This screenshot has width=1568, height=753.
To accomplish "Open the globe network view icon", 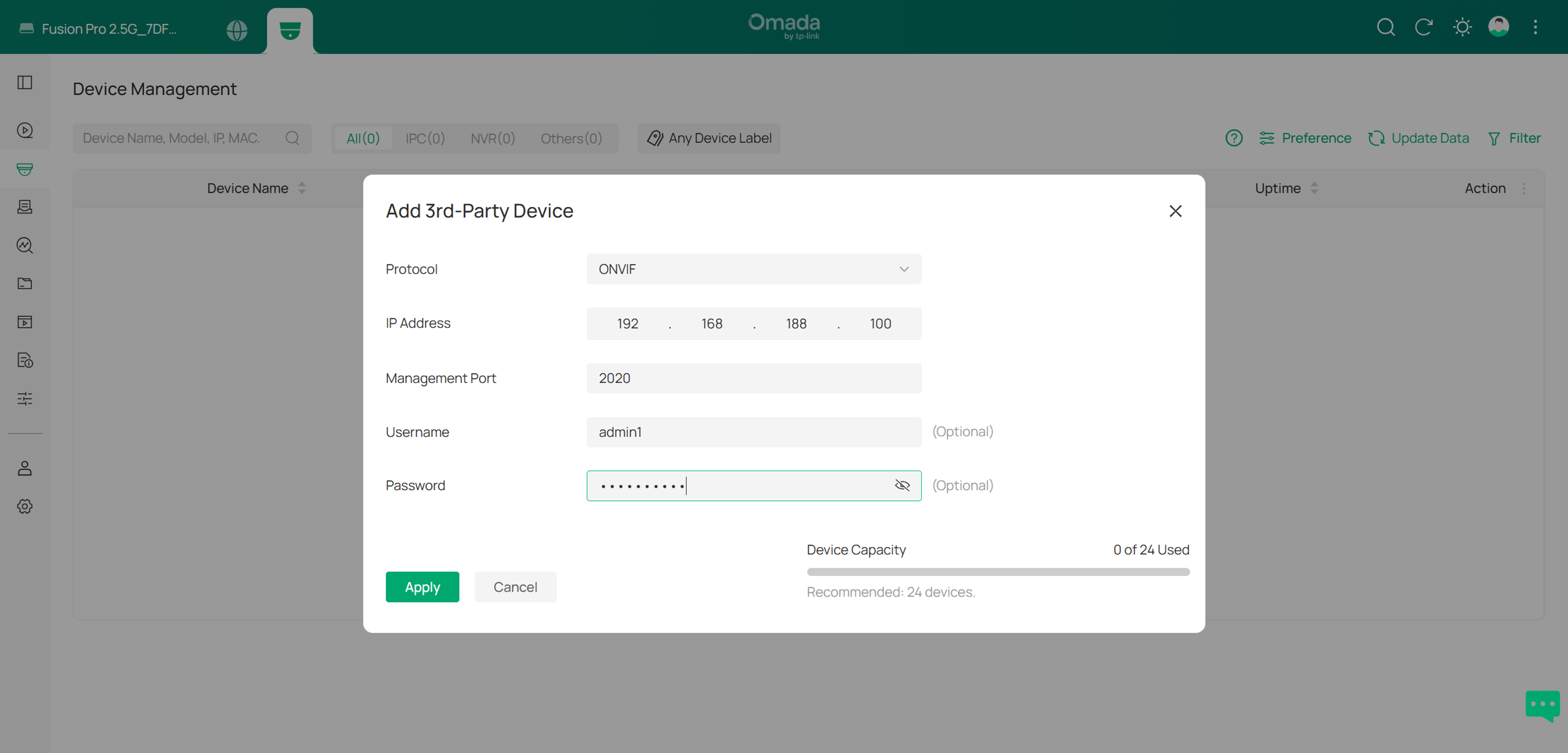I will pyautogui.click(x=237, y=30).
